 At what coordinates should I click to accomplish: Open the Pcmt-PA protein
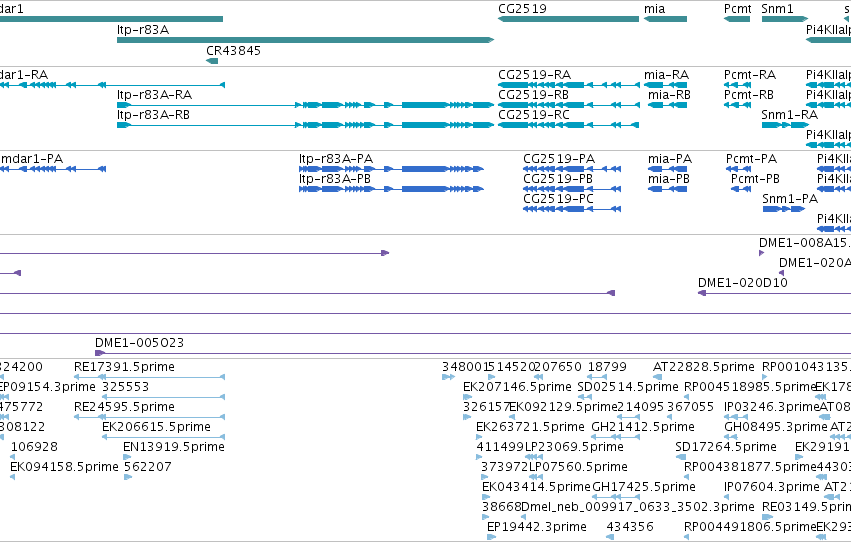click(x=738, y=169)
